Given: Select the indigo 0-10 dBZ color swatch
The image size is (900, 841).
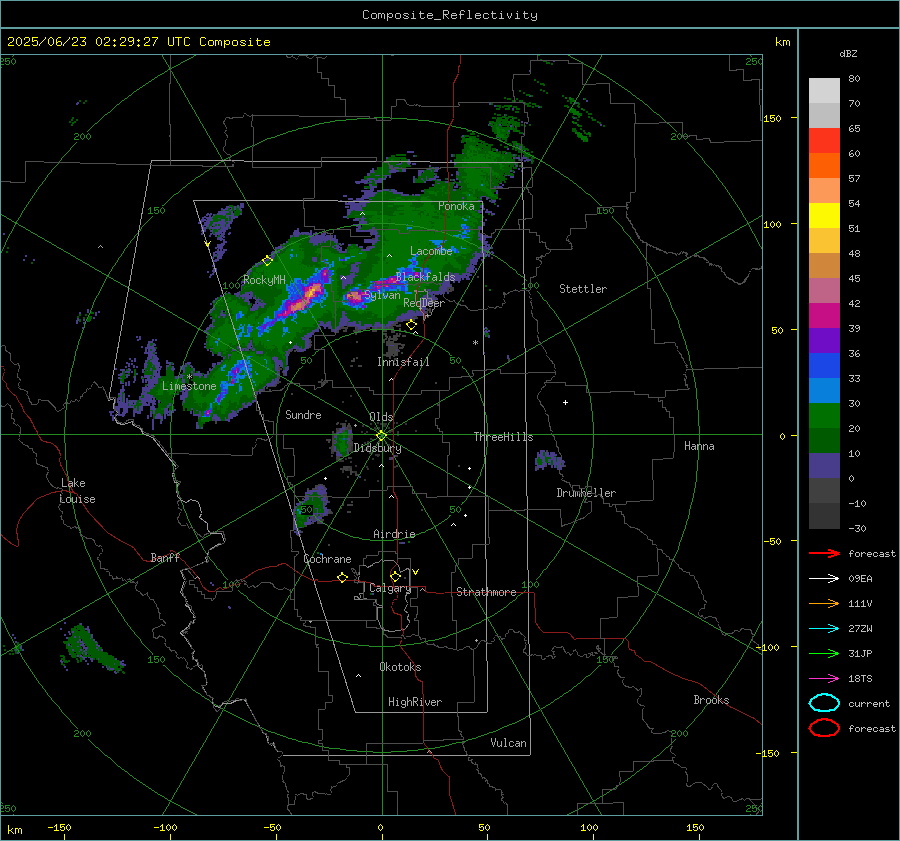Looking at the screenshot, I should (824, 466).
